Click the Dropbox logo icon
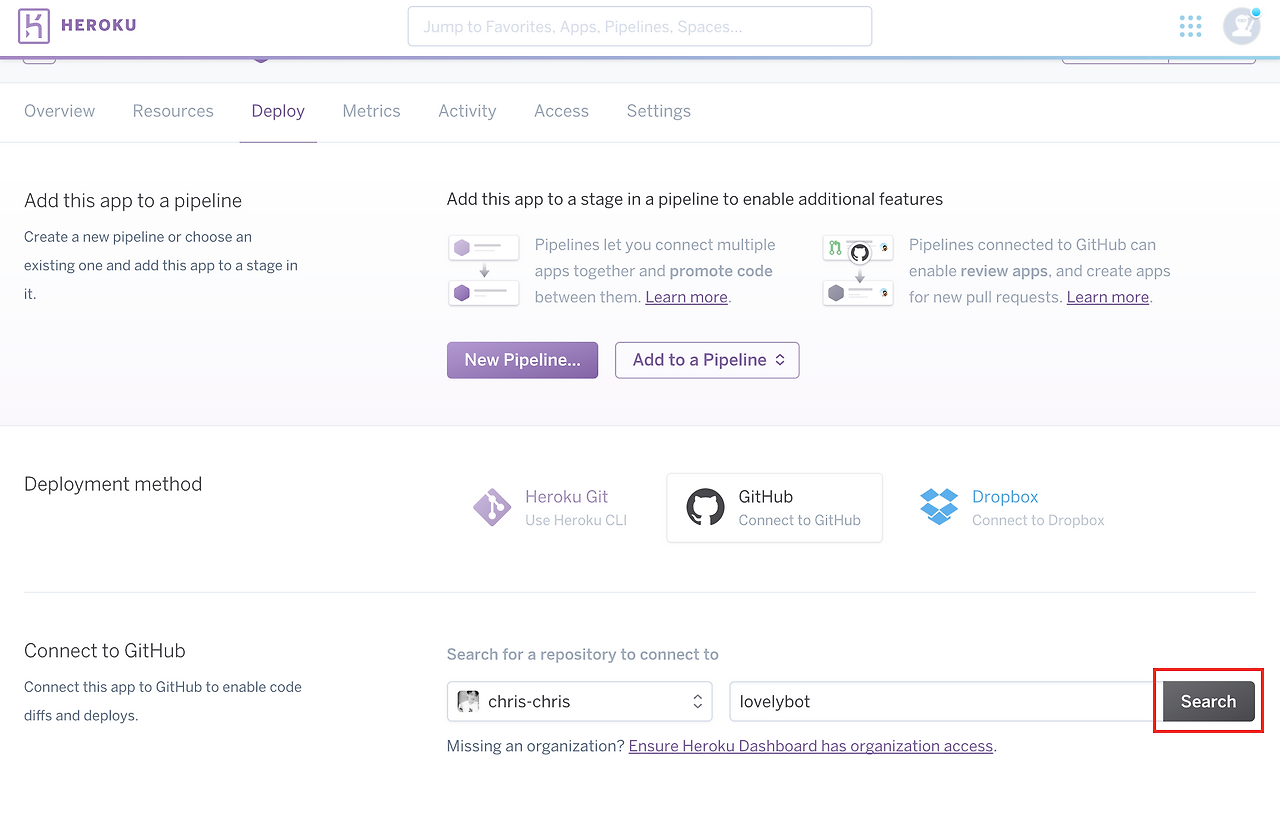The width and height of the screenshot is (1280, 830). [939, 507]
